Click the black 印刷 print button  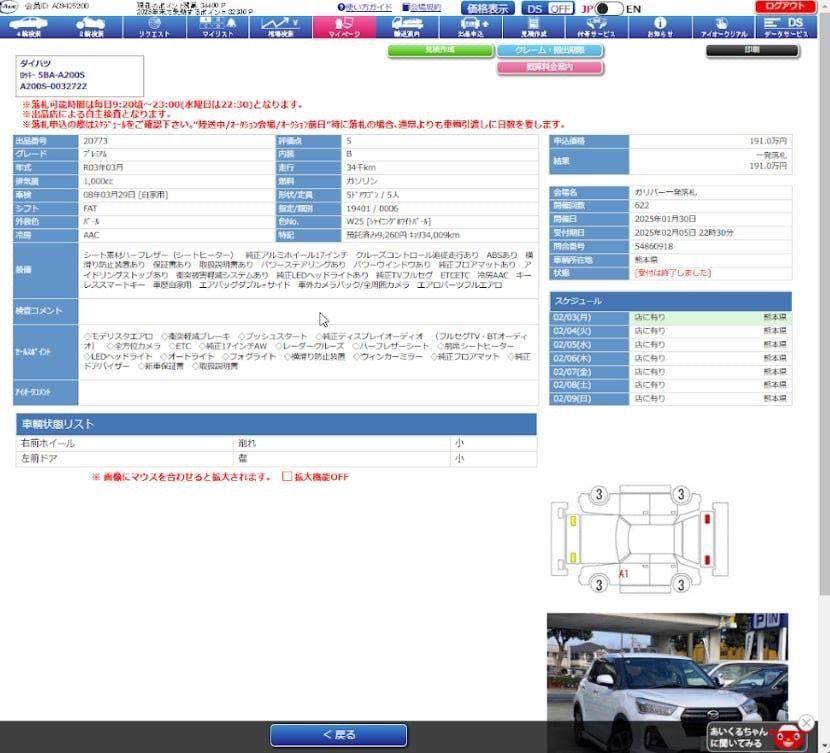click(752, 50)
